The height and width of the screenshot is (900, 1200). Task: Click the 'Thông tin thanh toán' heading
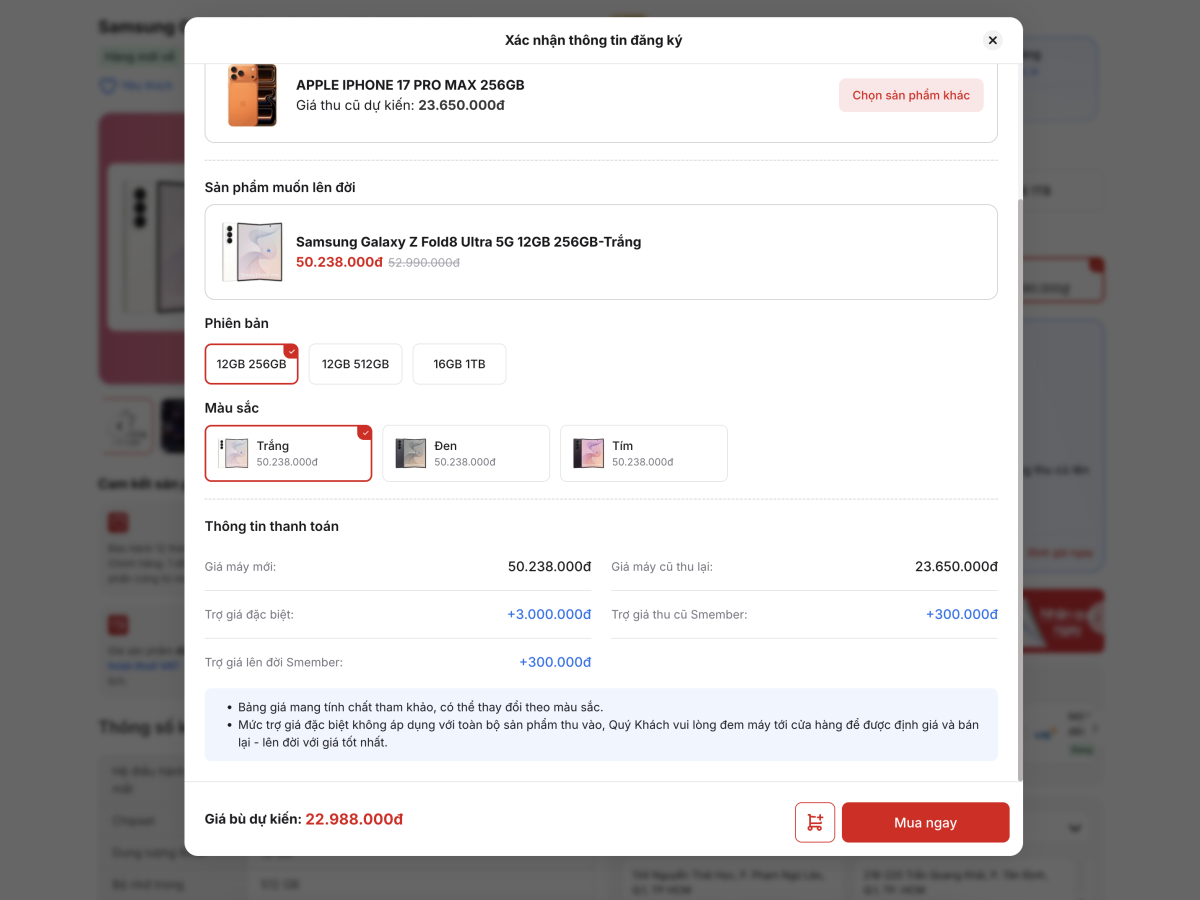point(272,526)
